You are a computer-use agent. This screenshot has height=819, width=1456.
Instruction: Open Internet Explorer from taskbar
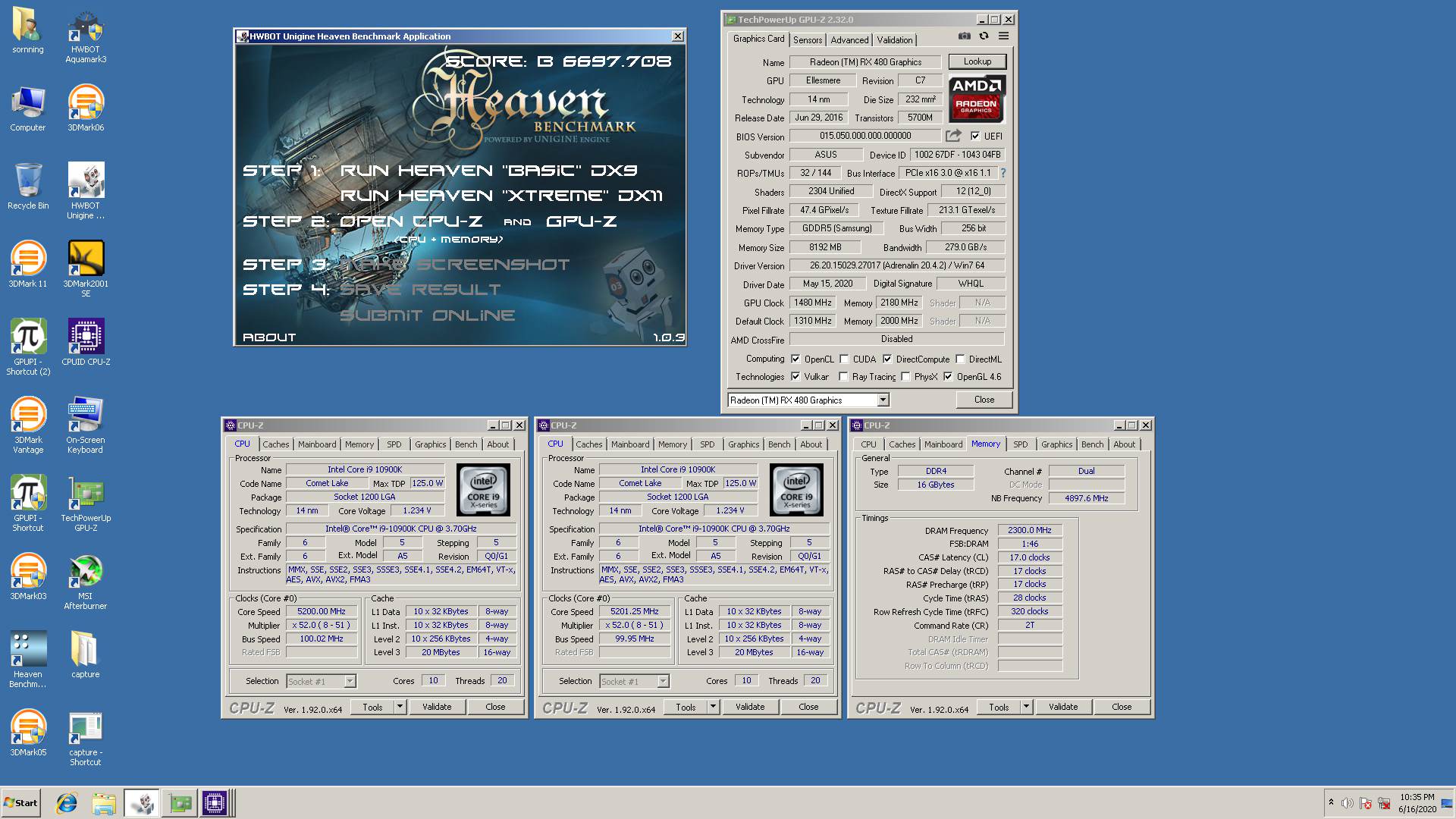67,803
